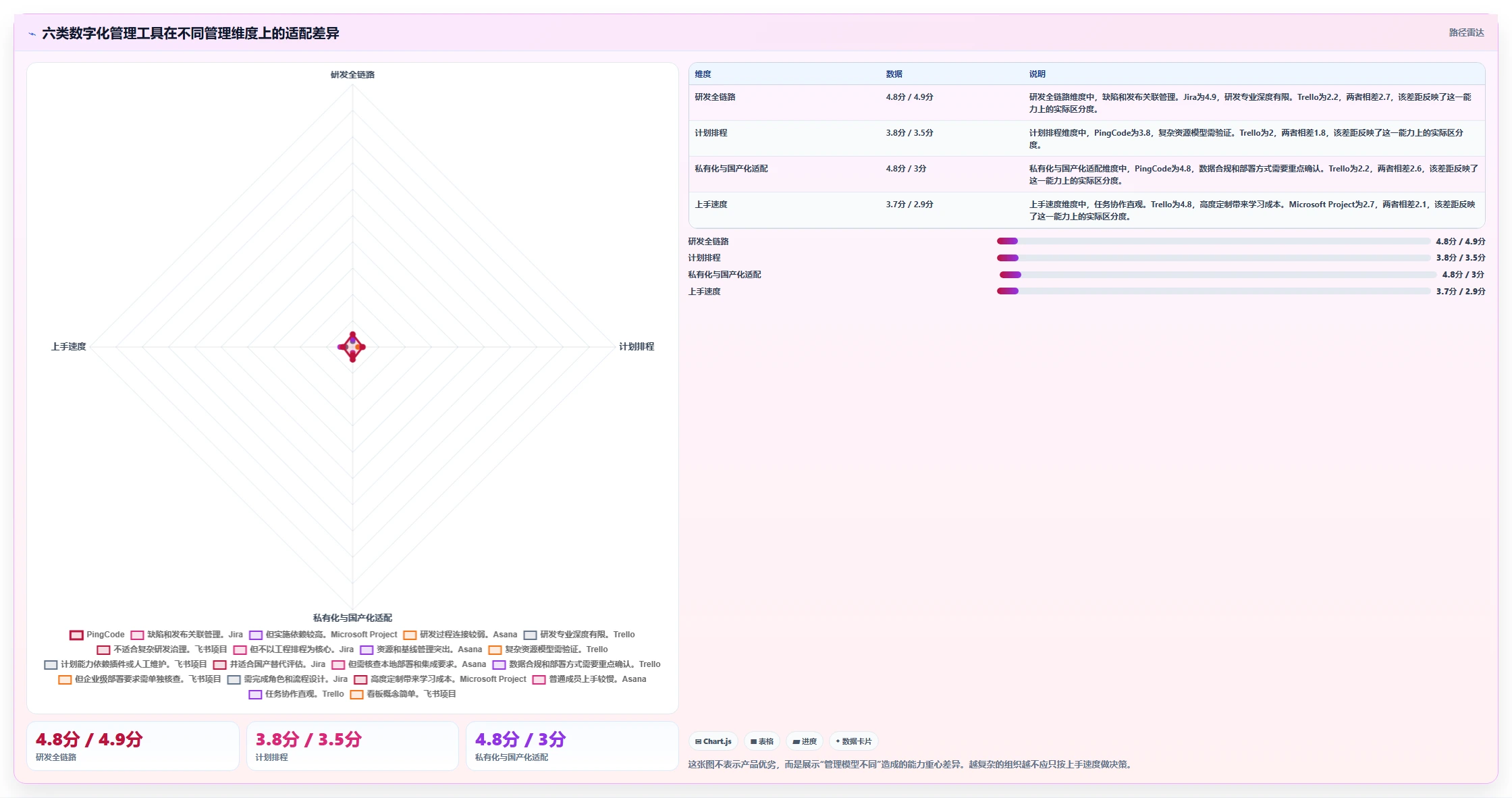Hide series 普通成员上手较慢。Asana
Image resolution: width=1512 pixels, height=798 pixels.
pos(589,679)
